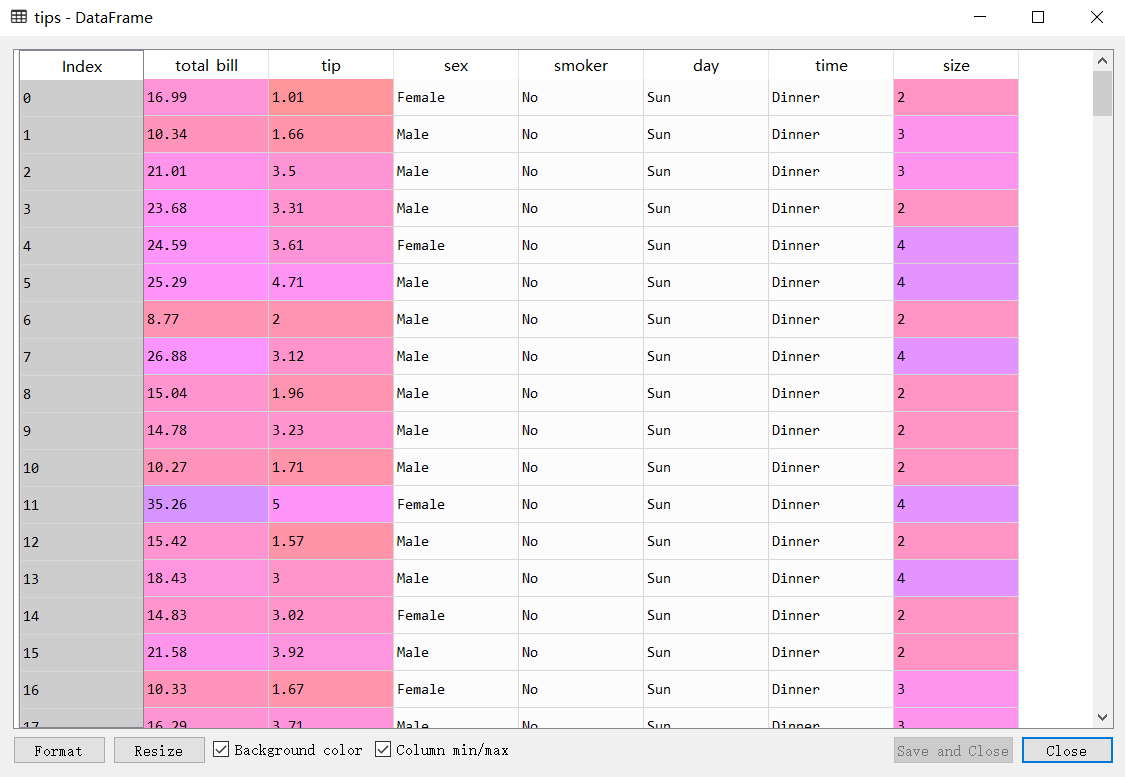Select total_bill cell 35.26
Viewport: 1125px width, 777px height.
[206, 504]
